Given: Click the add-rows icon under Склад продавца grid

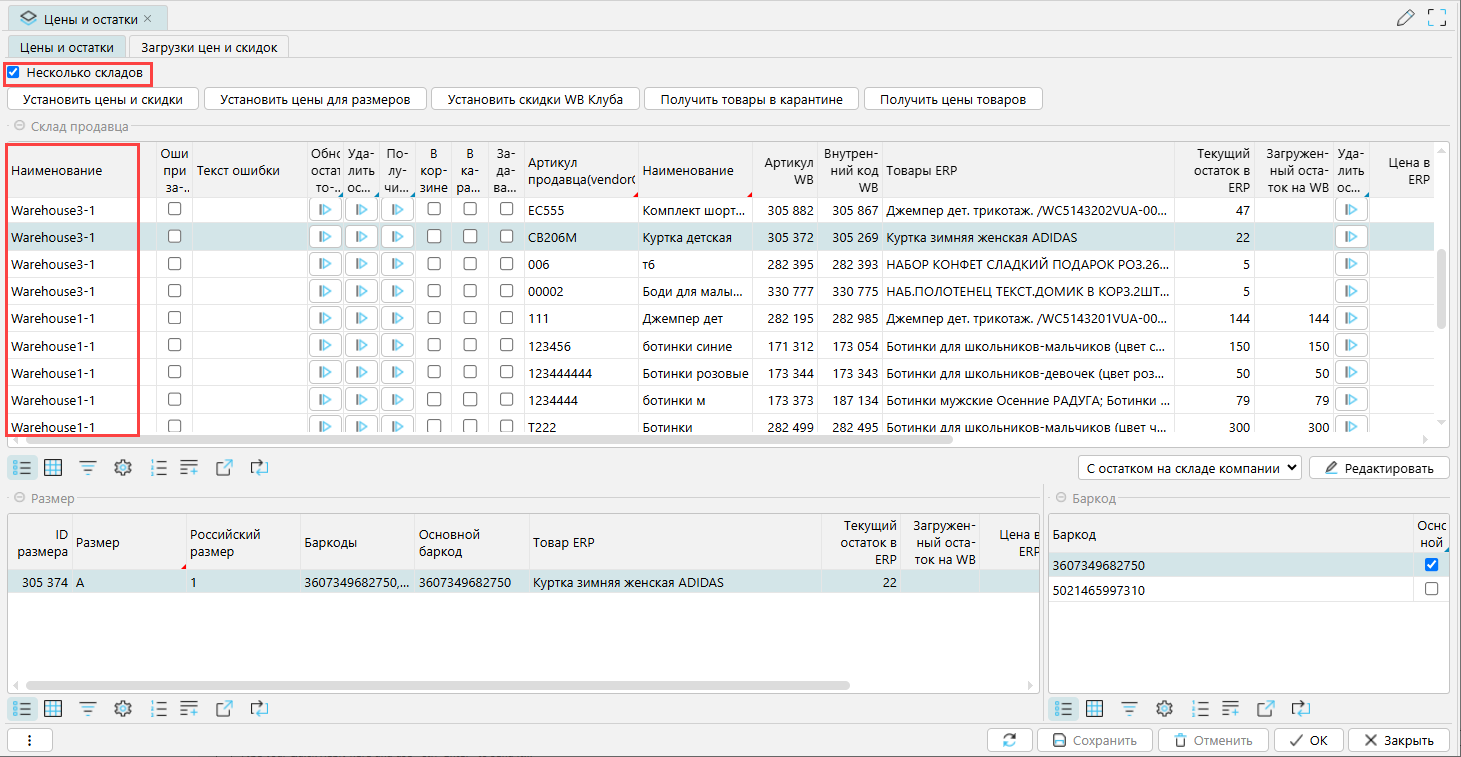Looking at the screenshot, I should tap(189, 467).
